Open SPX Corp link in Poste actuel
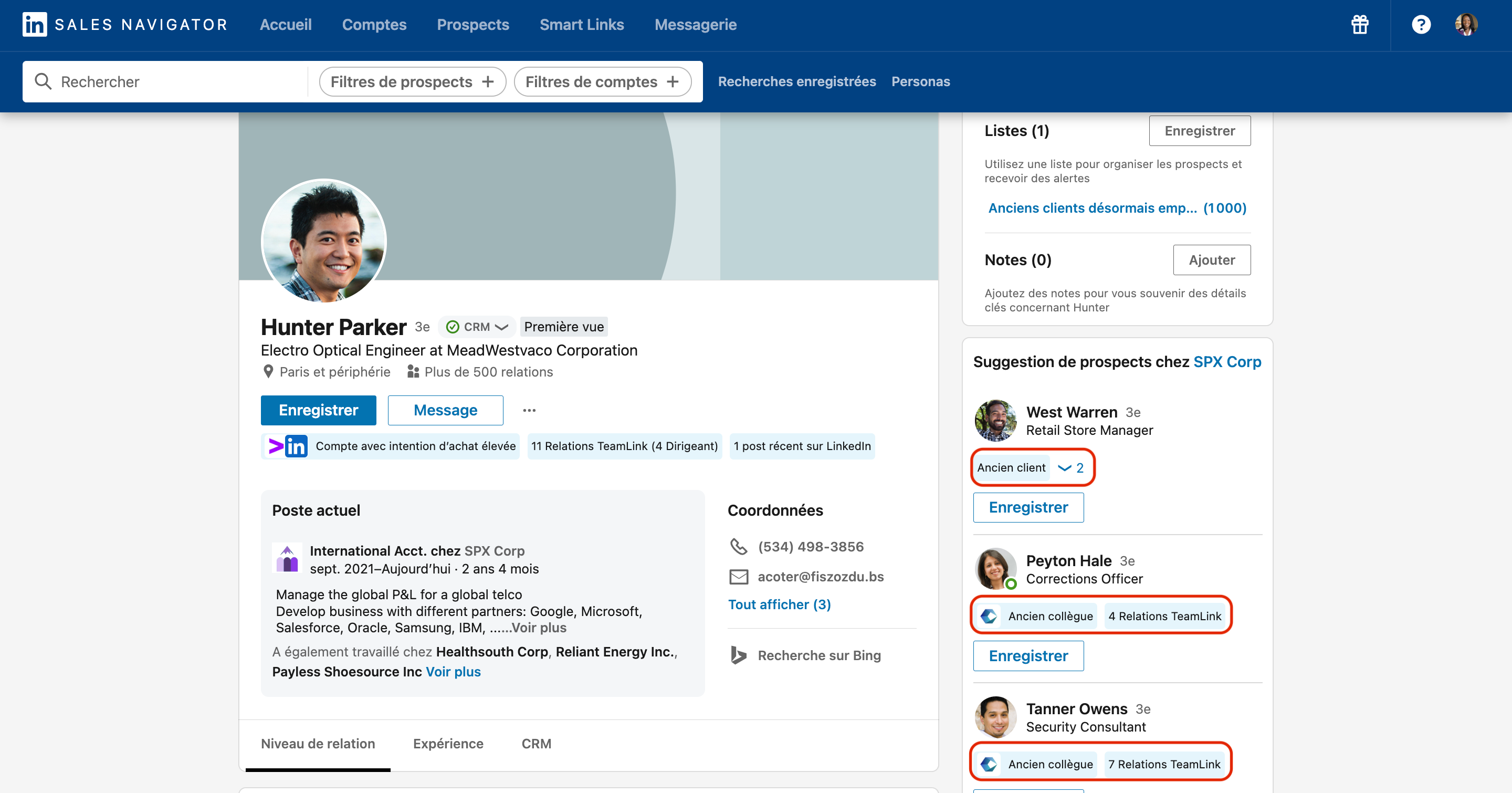The height and width of the screenshot is (793, 1512). pyautogui.click(x=494, y=550)
